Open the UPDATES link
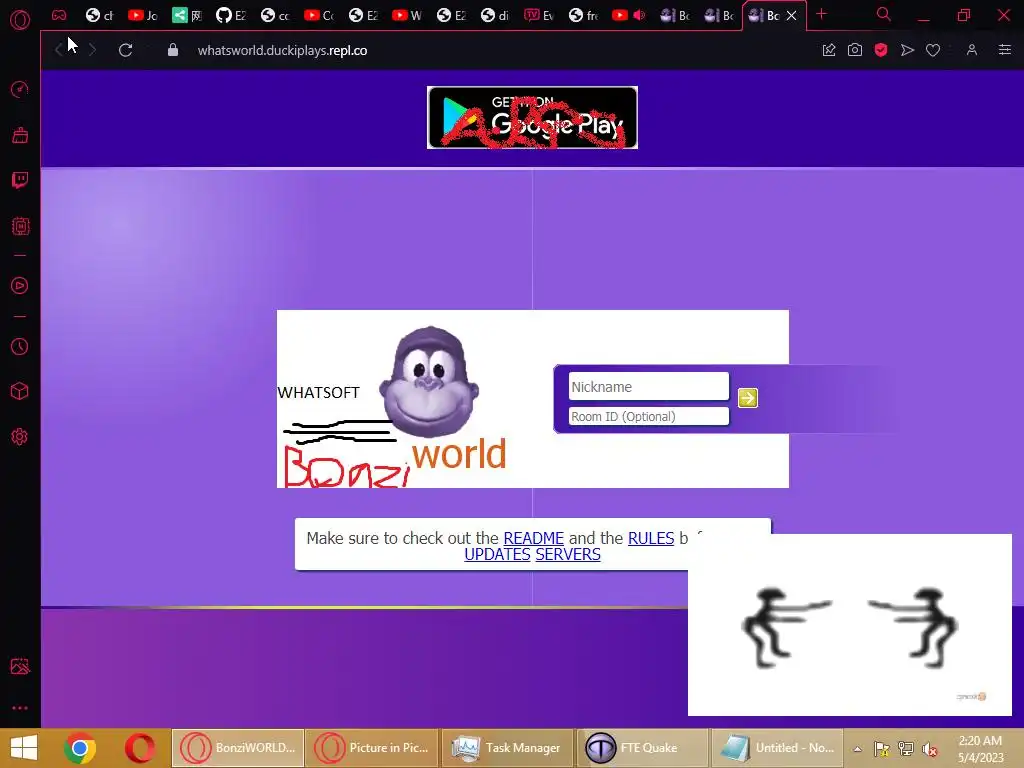Viewport: 1024px width, 768px height. [x=497, y=554]
